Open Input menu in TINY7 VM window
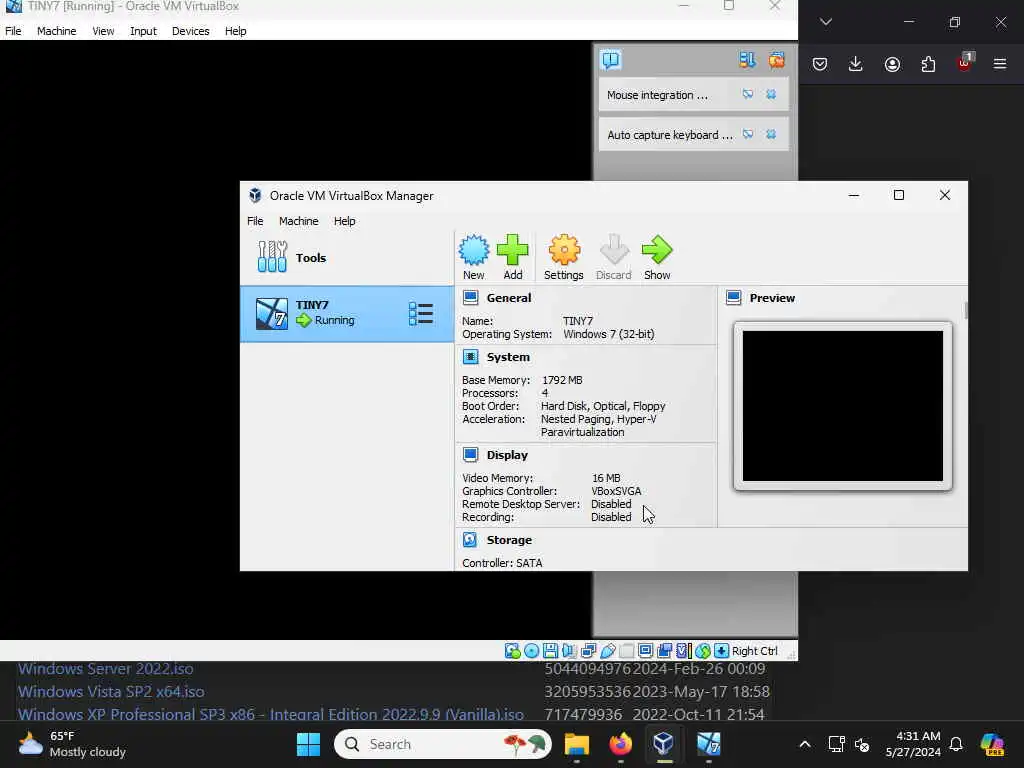1024x768 pixels. [143, 31]
